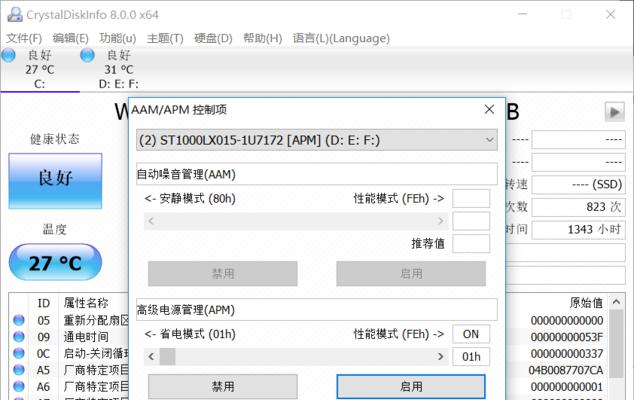Click the 原始值 column header
Image resolution: width=634 pixels, height=400 pixels.
click(586, 303)
